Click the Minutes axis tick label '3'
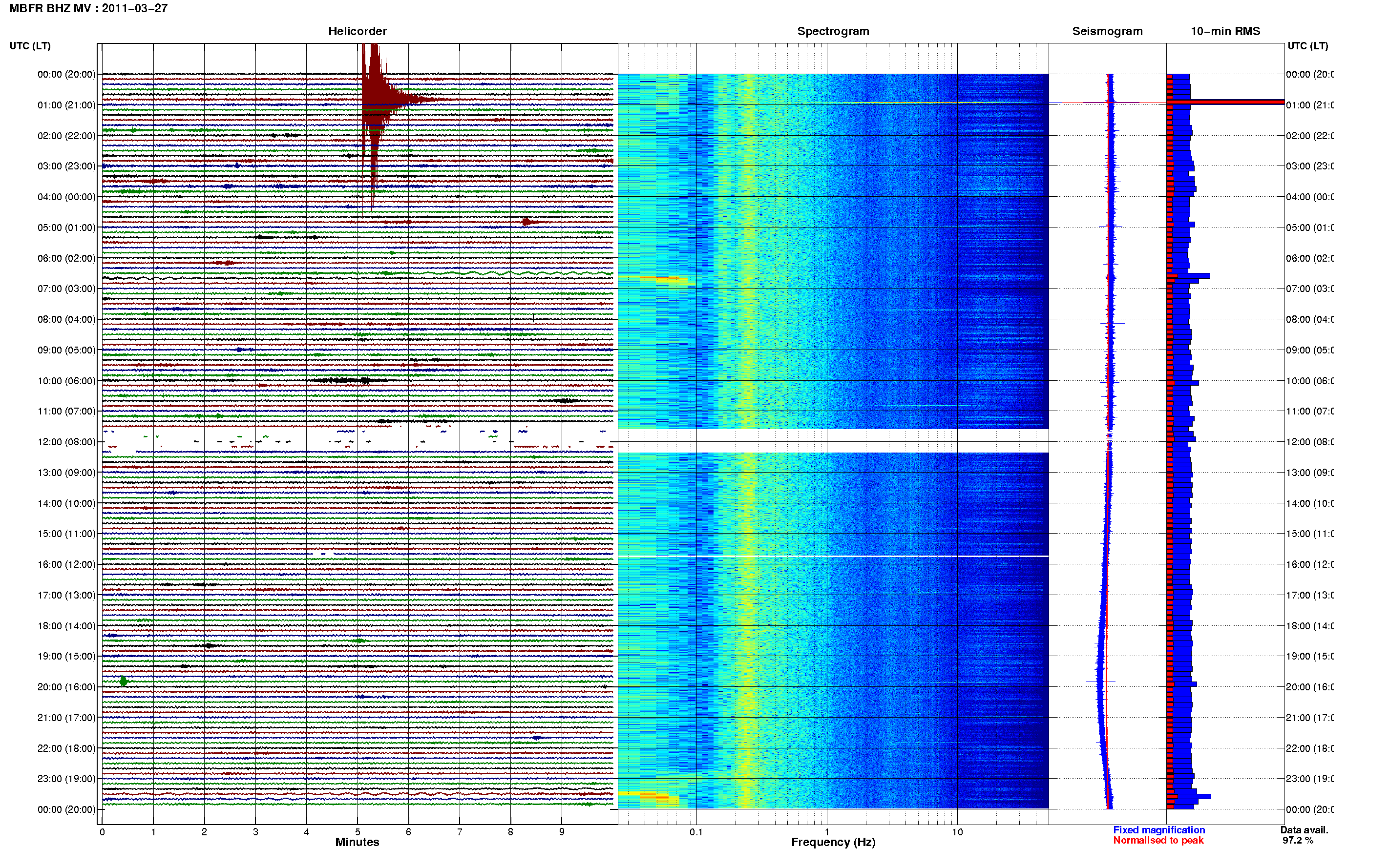This screenshot has width=1389, height=868. (255, 831)
